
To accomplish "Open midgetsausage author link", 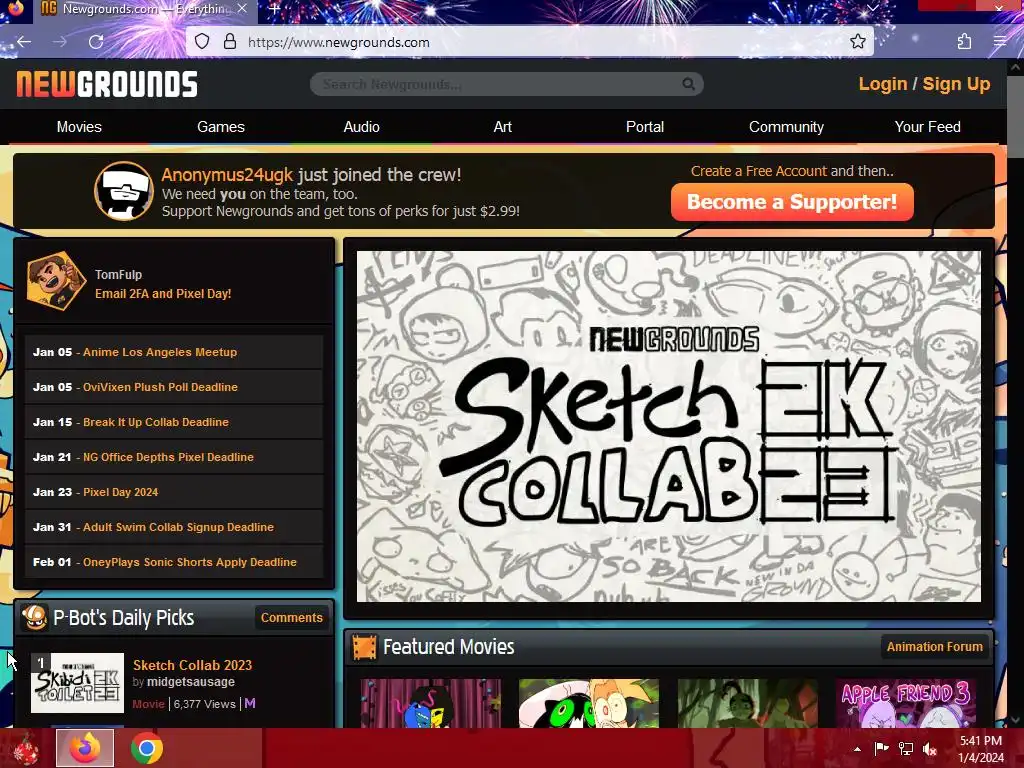I will tap(191, 682).
